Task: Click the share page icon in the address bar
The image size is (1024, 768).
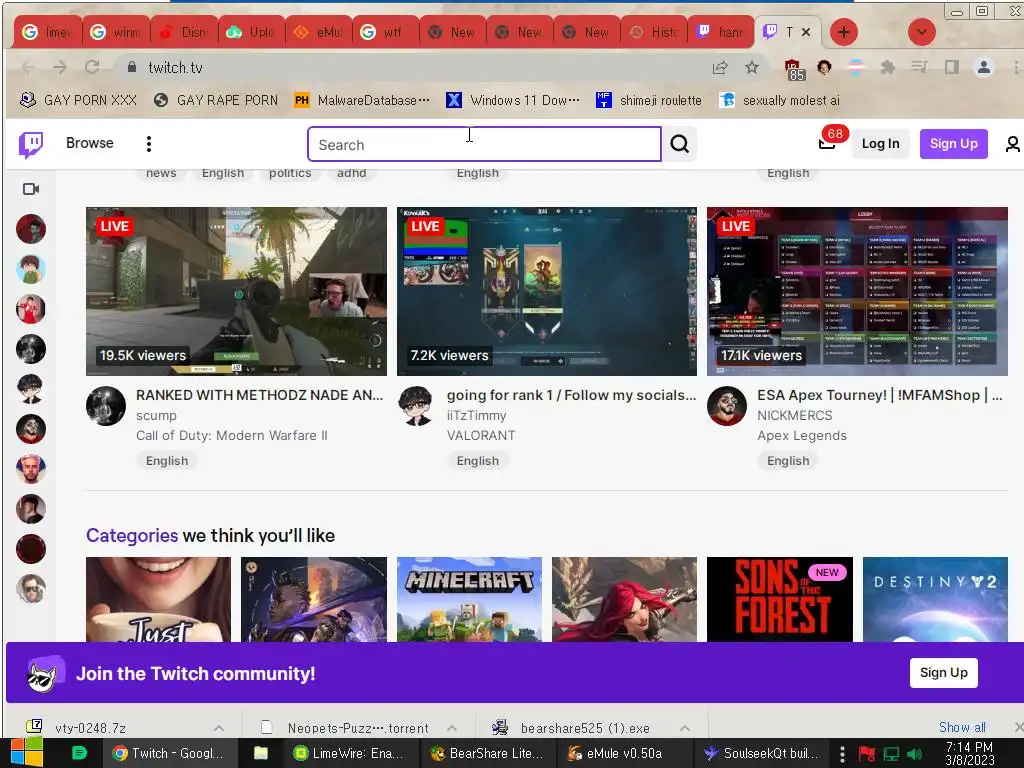Action: point(720,67)
